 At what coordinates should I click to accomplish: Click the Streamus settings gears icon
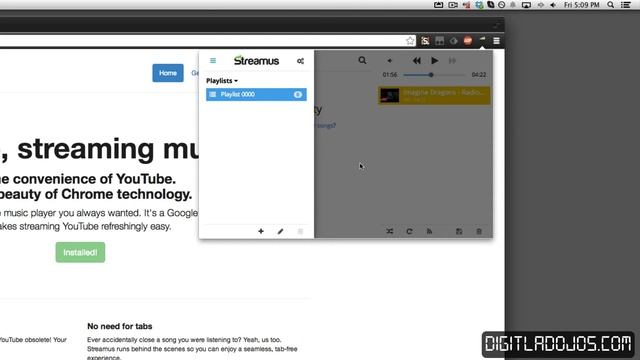pos(300,61)
